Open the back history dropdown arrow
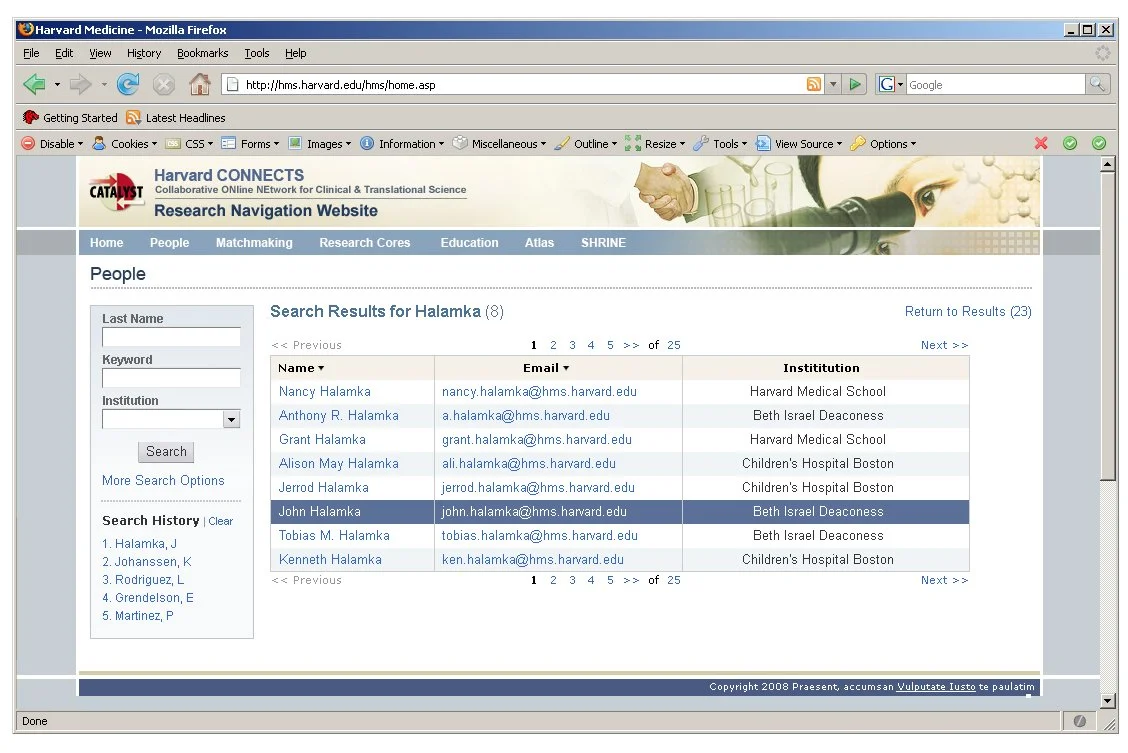Image resolution: width=1128 pixels, height=753 pixels. click(x=57, y=85)
